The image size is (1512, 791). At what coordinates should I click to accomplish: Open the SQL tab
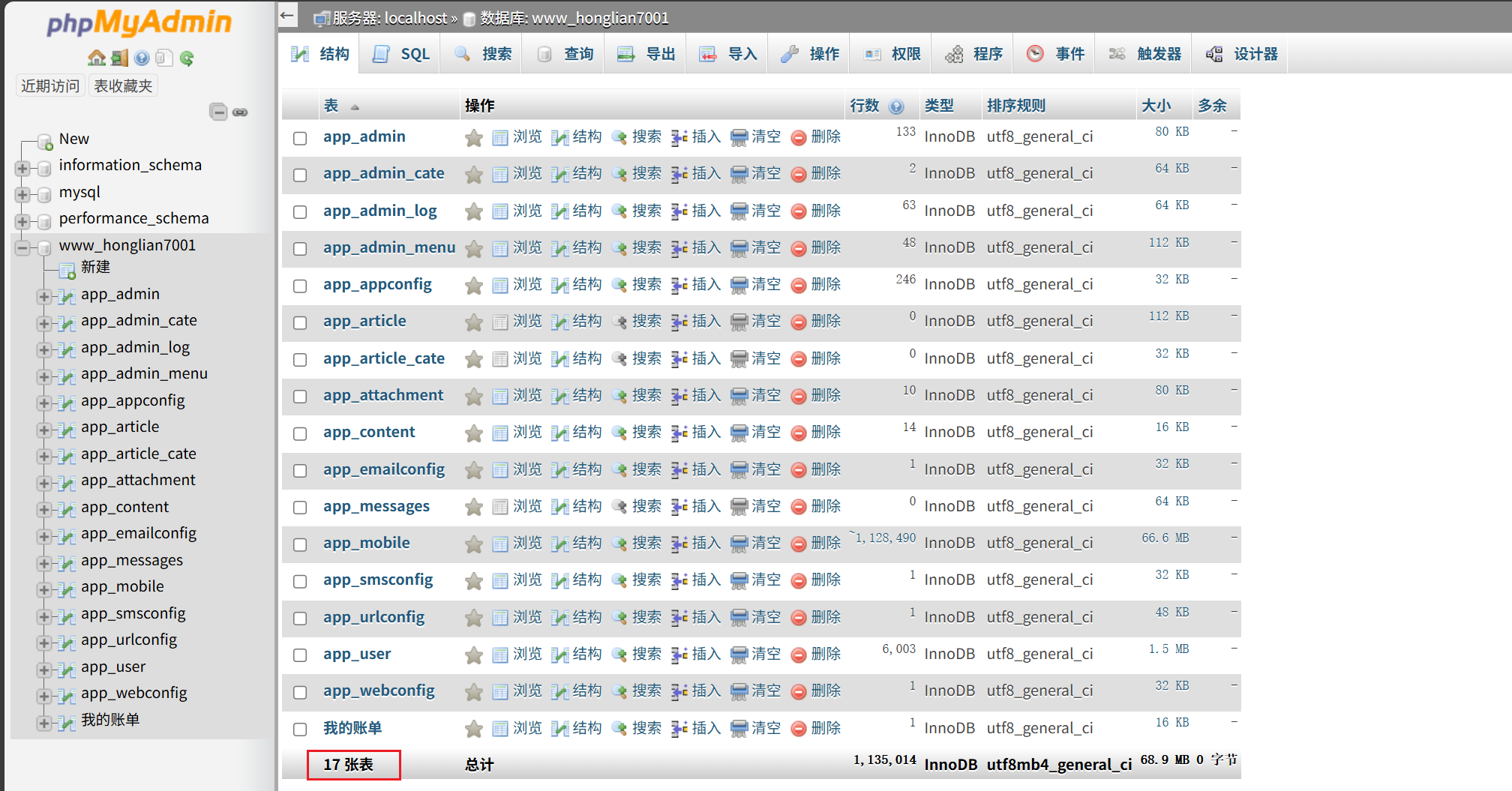(401, 54)
